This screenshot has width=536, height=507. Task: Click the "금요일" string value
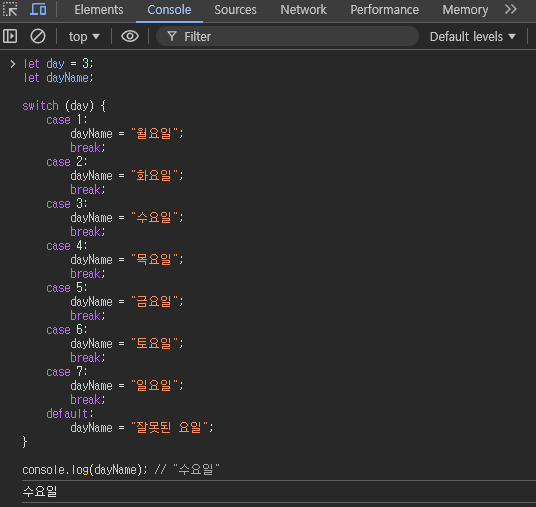tap(154, 302)
